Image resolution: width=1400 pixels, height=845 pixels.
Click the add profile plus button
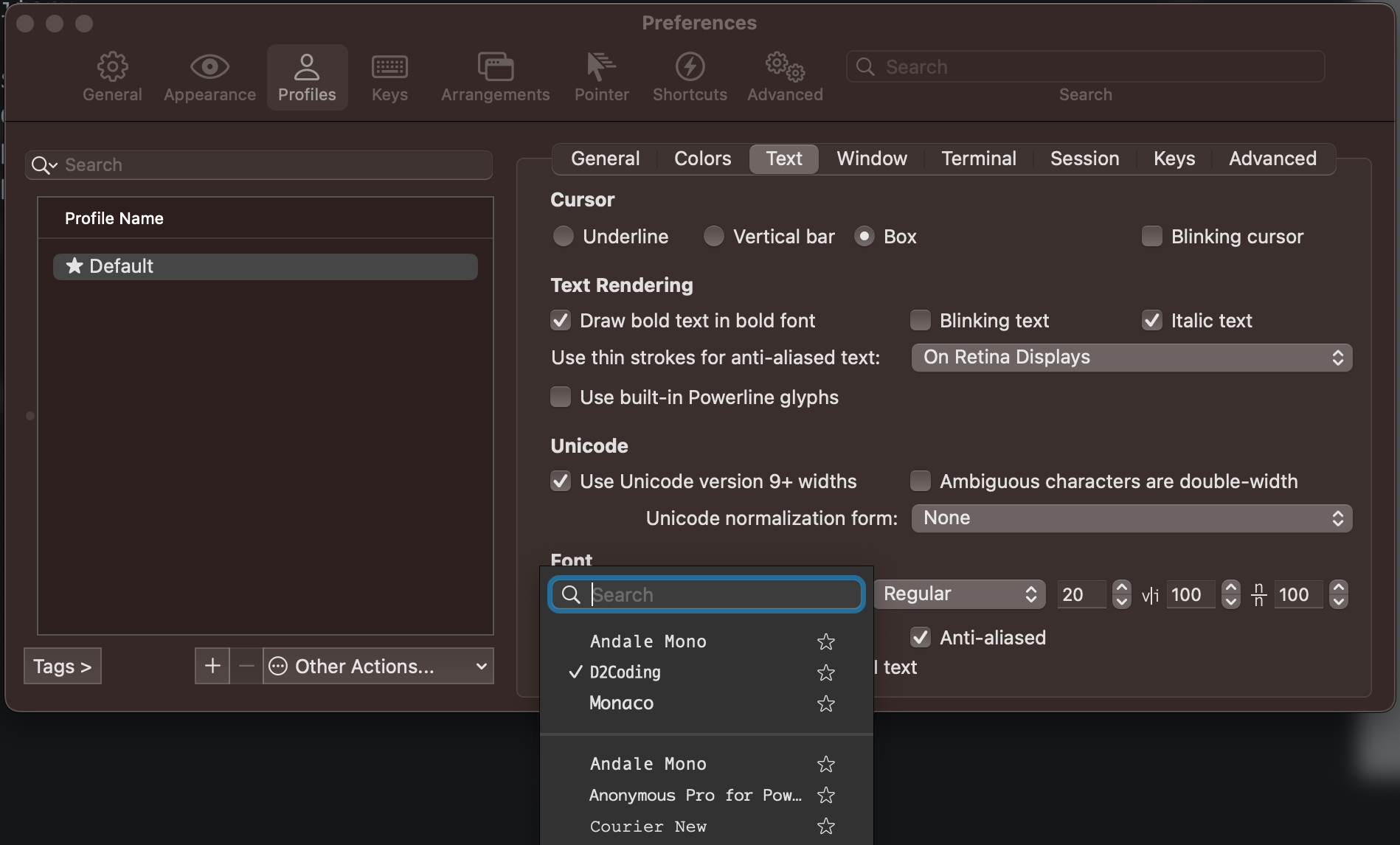(212, 666)
